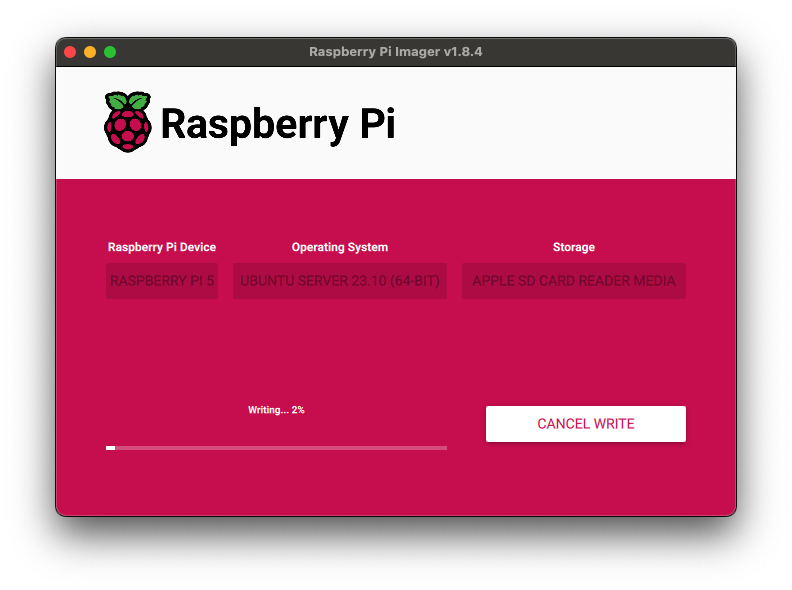Click the large "Raspberry Pi" wordmark text

277,124
